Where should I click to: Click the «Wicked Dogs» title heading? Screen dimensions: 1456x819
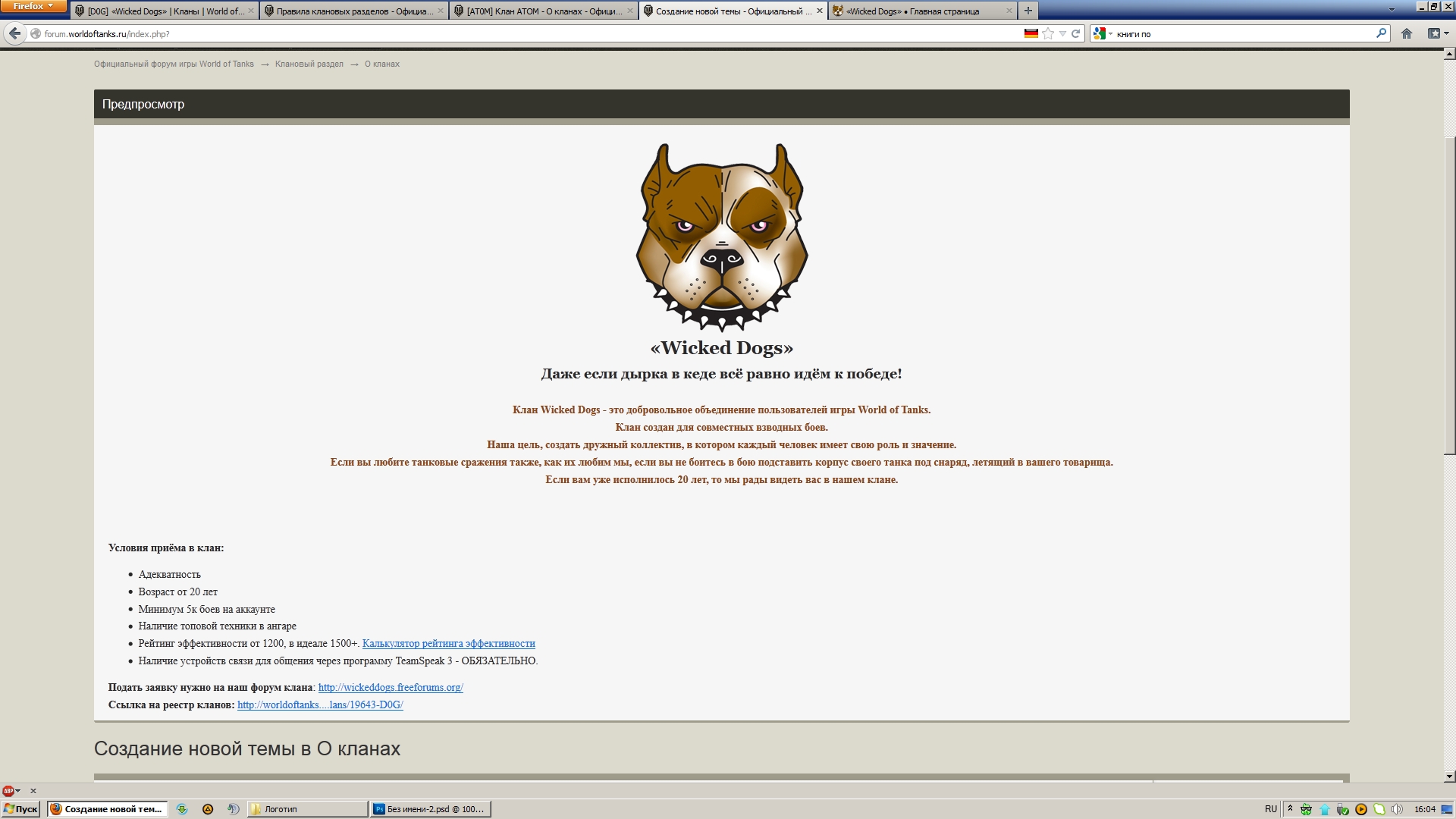point(722,348)
